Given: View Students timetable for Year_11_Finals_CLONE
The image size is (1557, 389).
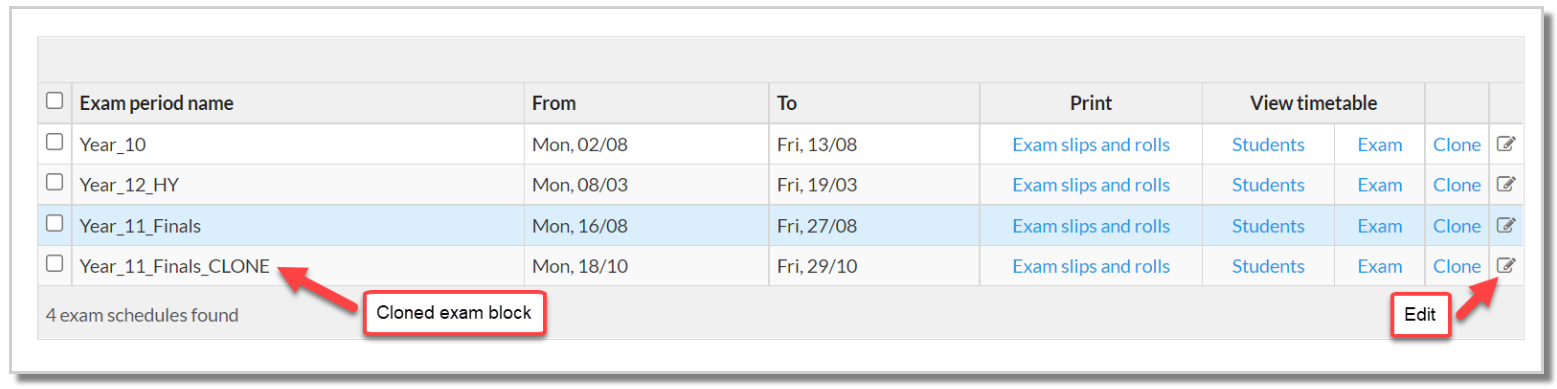Looking at the screenshot, I should click(x=1268, y=266).
